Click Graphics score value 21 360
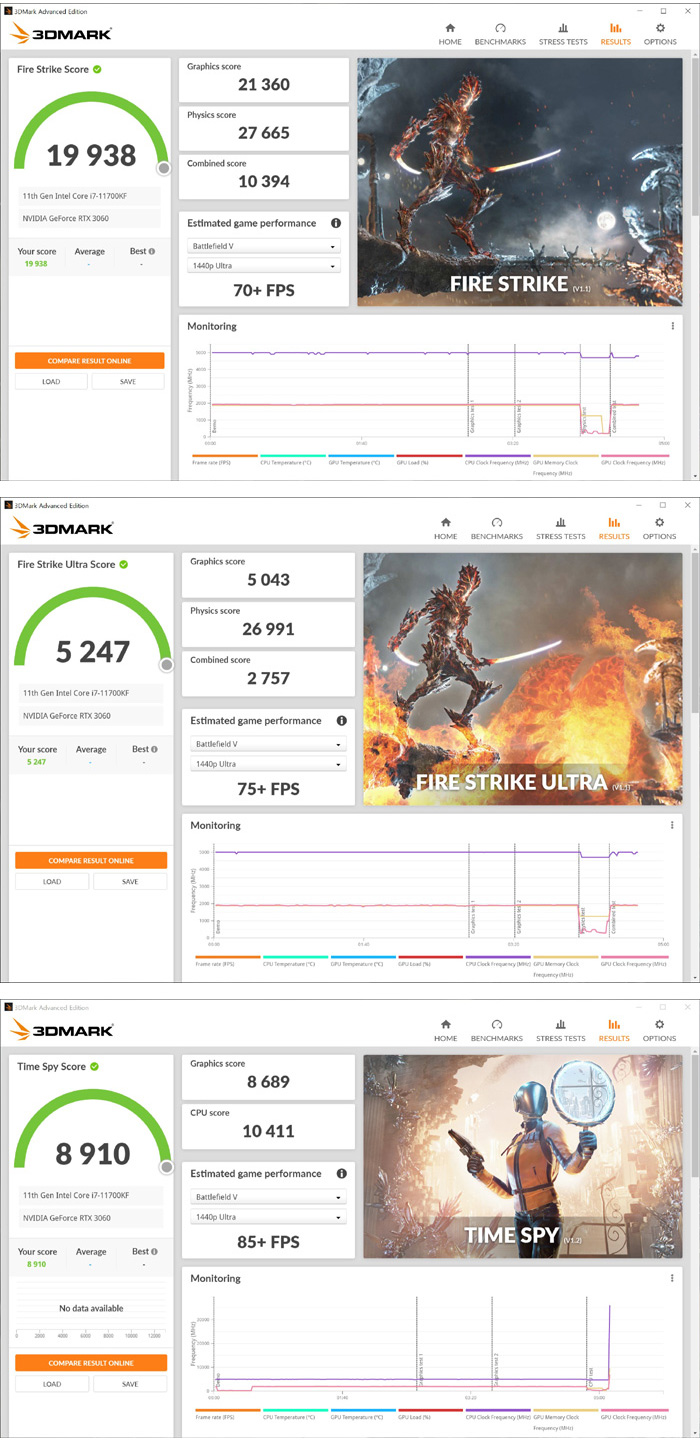 pyautogui.click(x=264, y=85)
